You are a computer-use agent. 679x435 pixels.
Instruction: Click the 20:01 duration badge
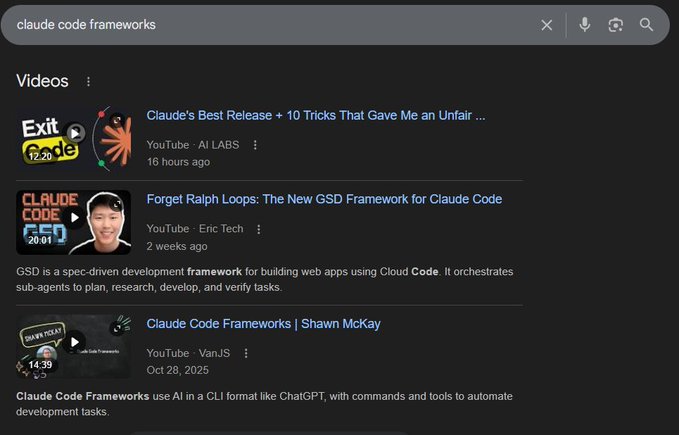[40, 240]
